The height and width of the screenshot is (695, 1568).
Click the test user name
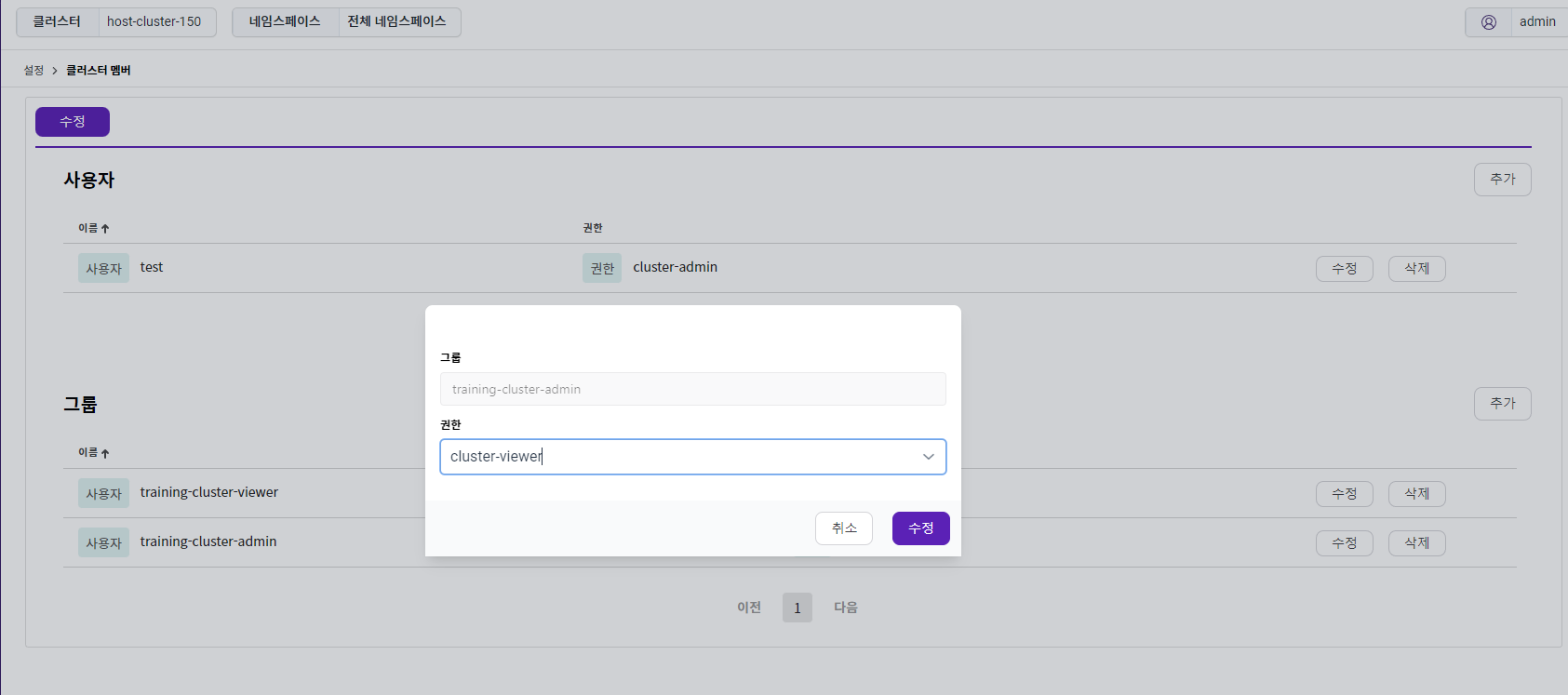pyautogui.click(x=152, y=268)
